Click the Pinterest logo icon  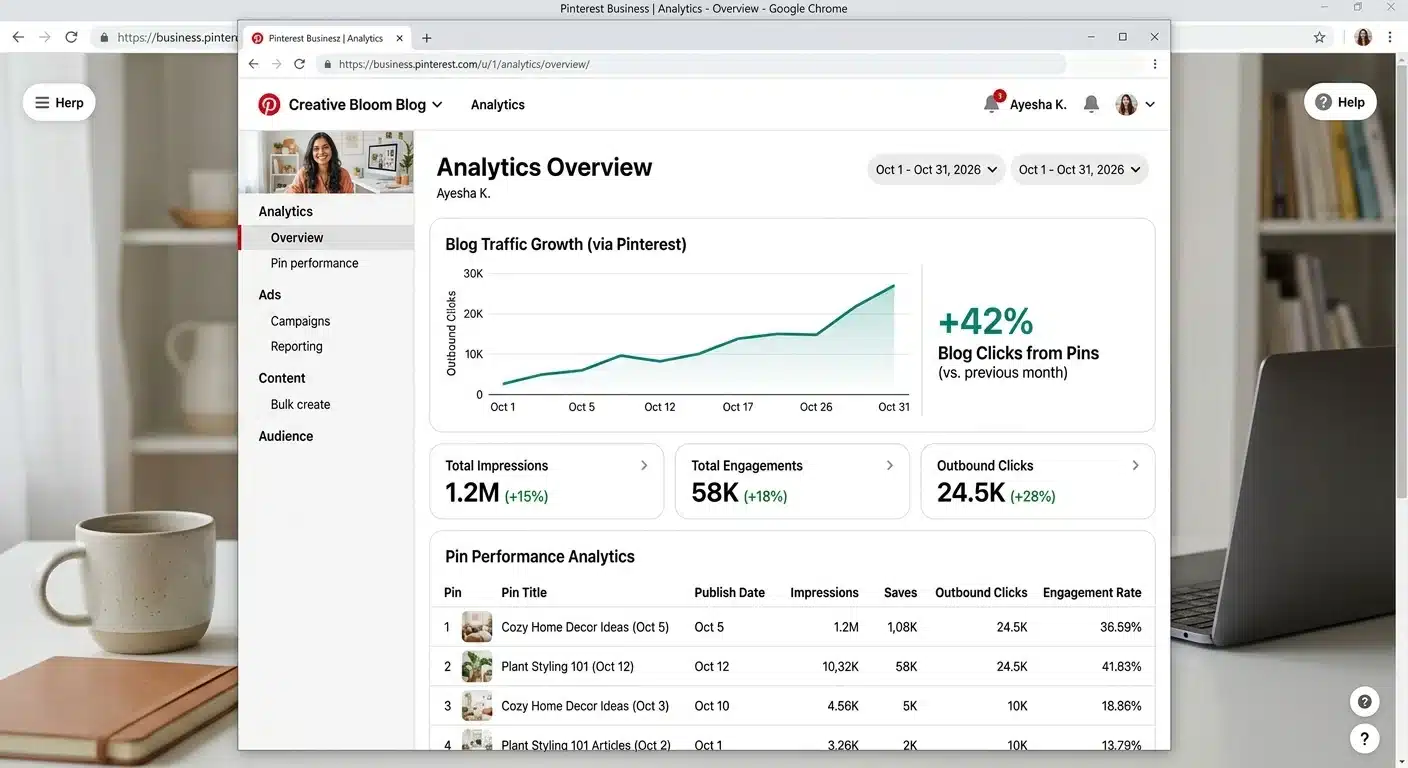[269, 104]
